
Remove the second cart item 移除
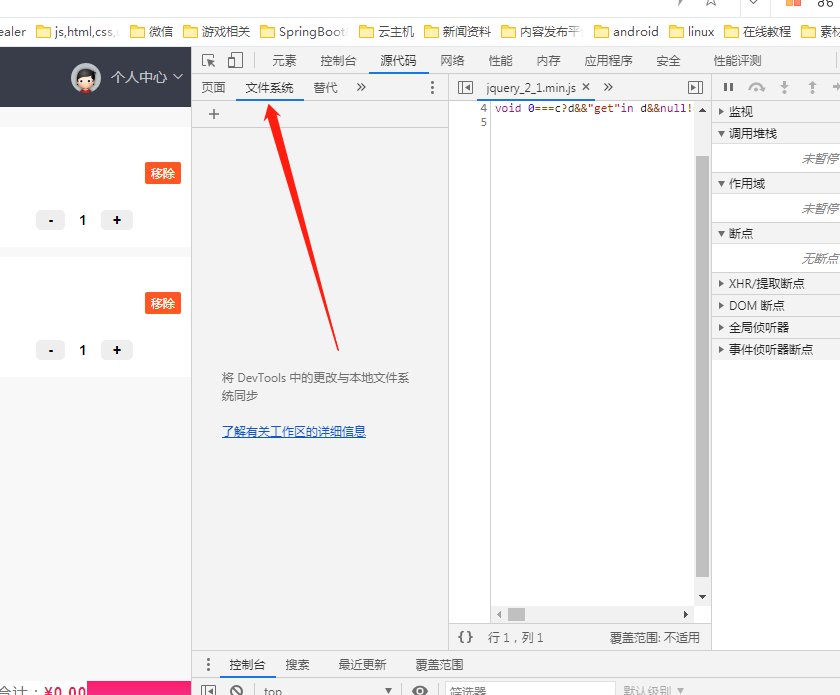tap(163, 303)
